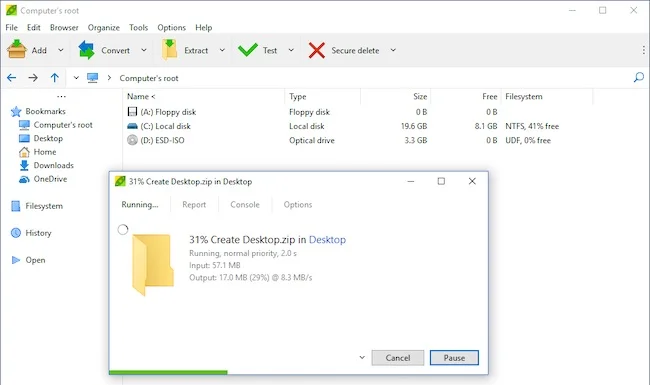The width and height of the screenshot is (650, 385).
Task: Click the Extract toolbar icon
Action: 169,50
